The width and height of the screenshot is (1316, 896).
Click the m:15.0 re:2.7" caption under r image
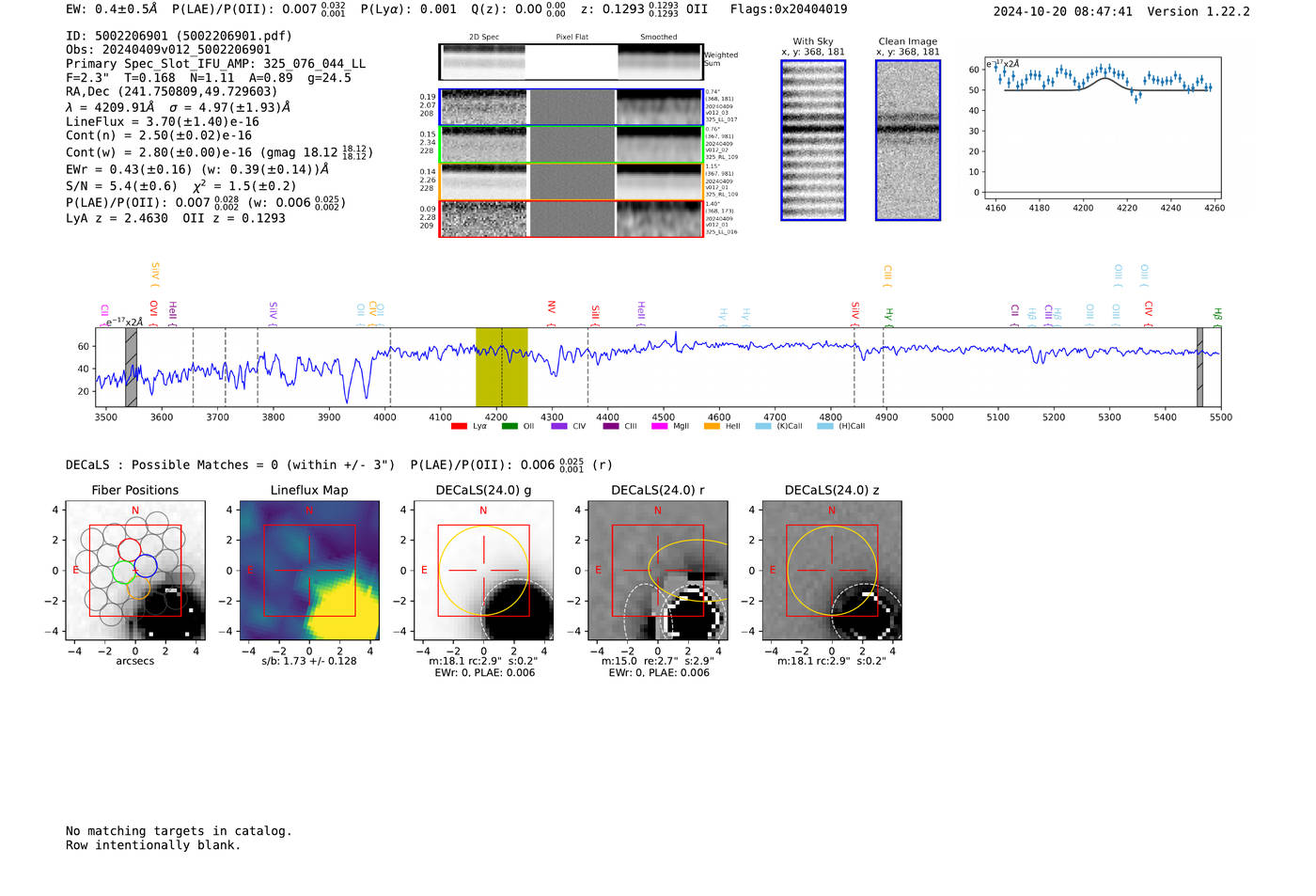[658, 661]
